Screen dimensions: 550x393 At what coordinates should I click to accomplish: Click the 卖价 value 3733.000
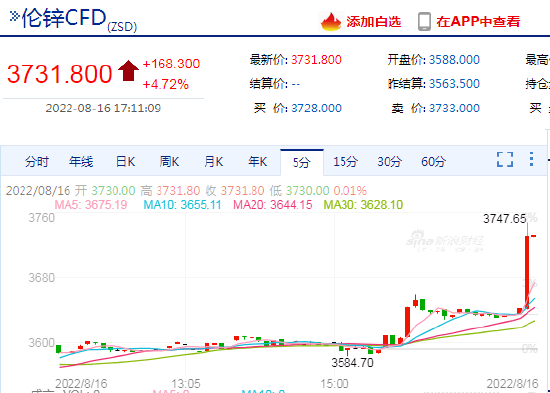(x=454, y=108)
